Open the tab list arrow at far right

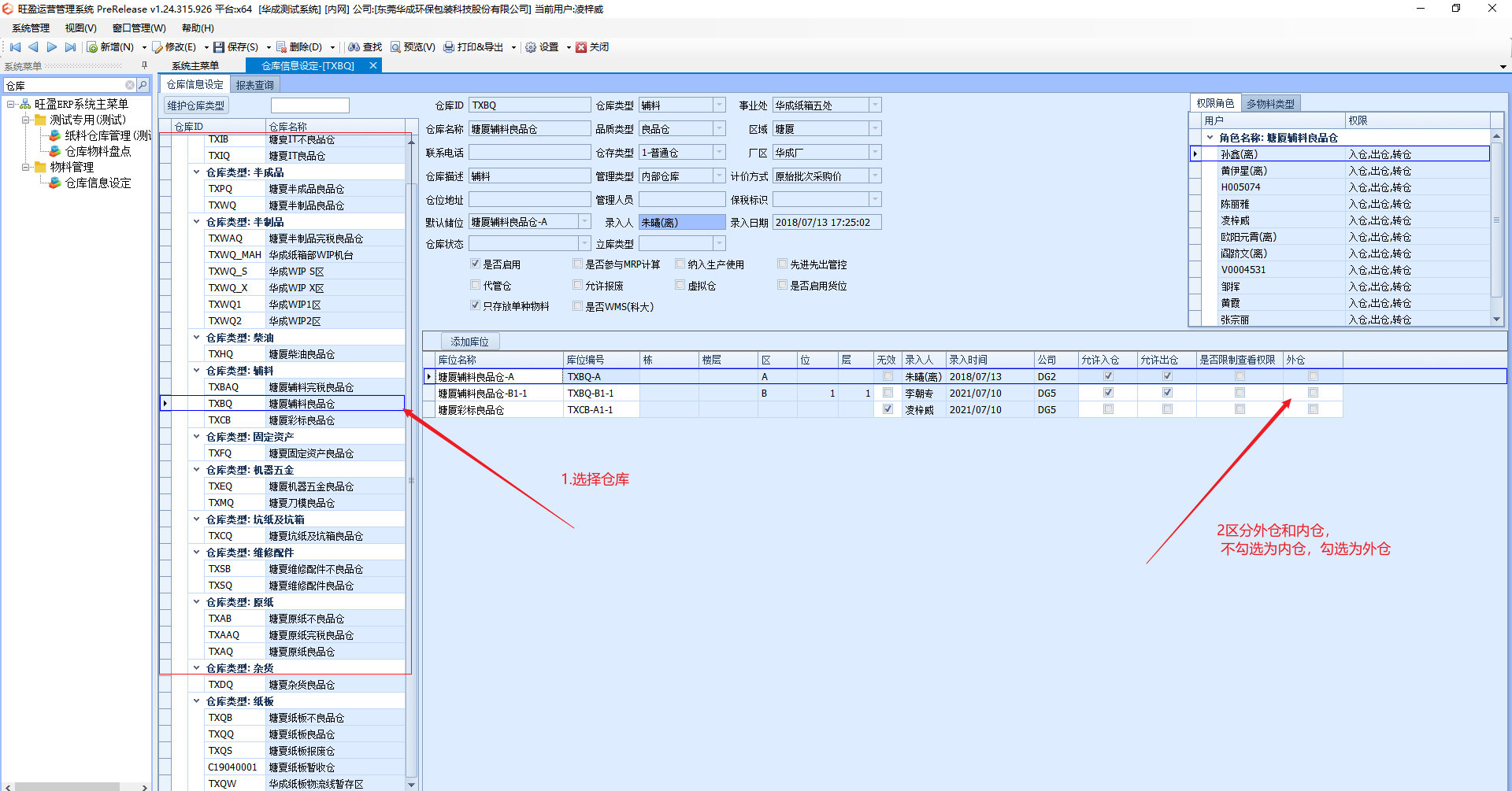(1503, 67)
